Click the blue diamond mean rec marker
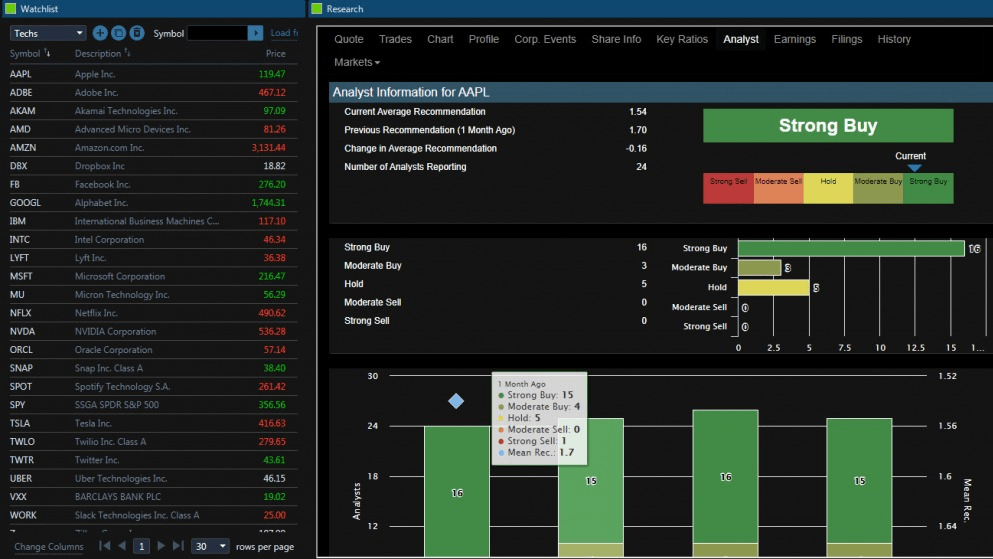This screenshot has height=559, width=993. pyautogui.click(x=456, y=401)
